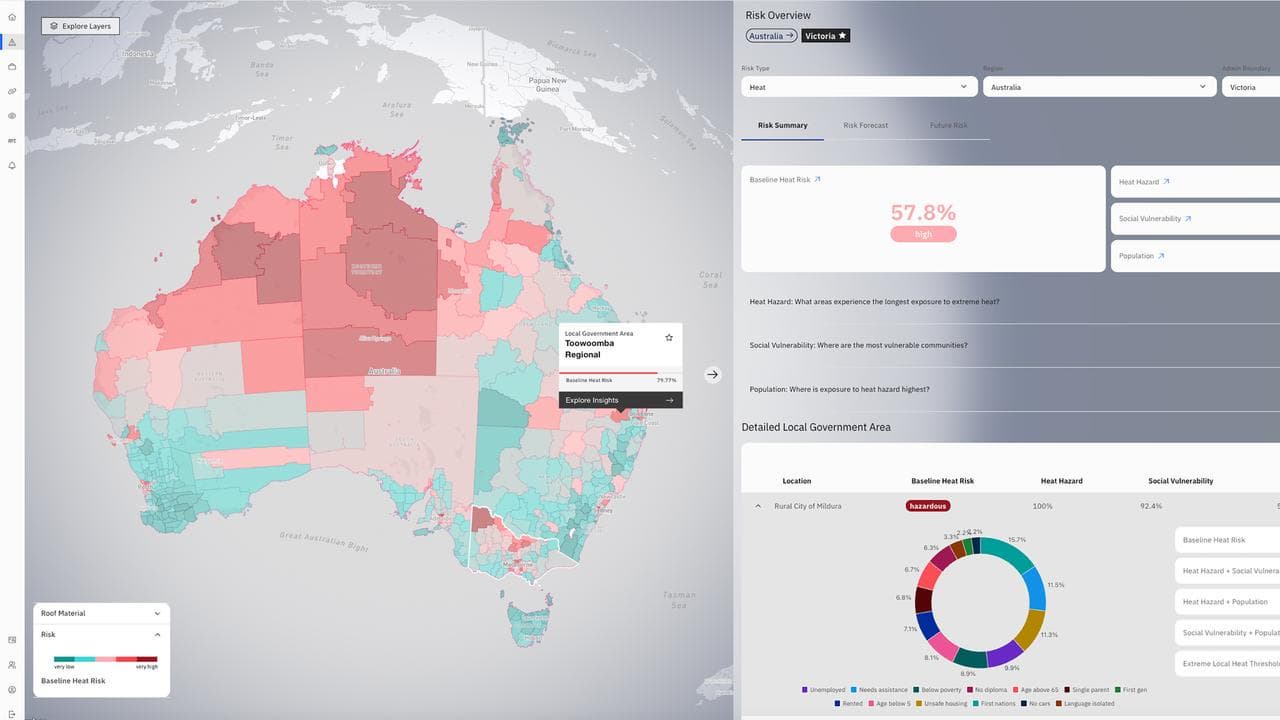Open Baseline Heat Risk external link arrow
The height and width of the screenshot is (720, 1280).
[x=817, y=180]
